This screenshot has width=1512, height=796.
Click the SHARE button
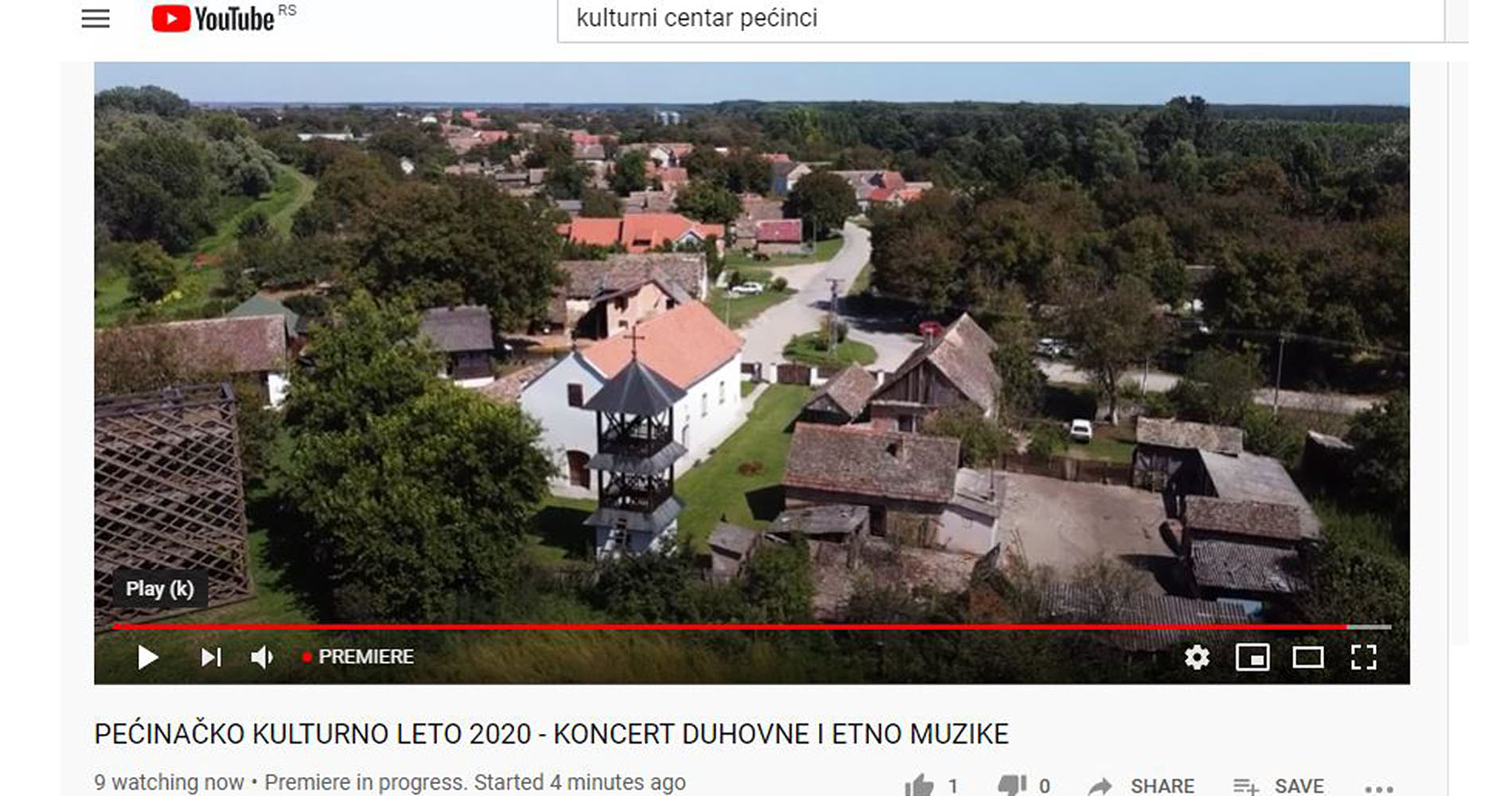[1142, 786]
